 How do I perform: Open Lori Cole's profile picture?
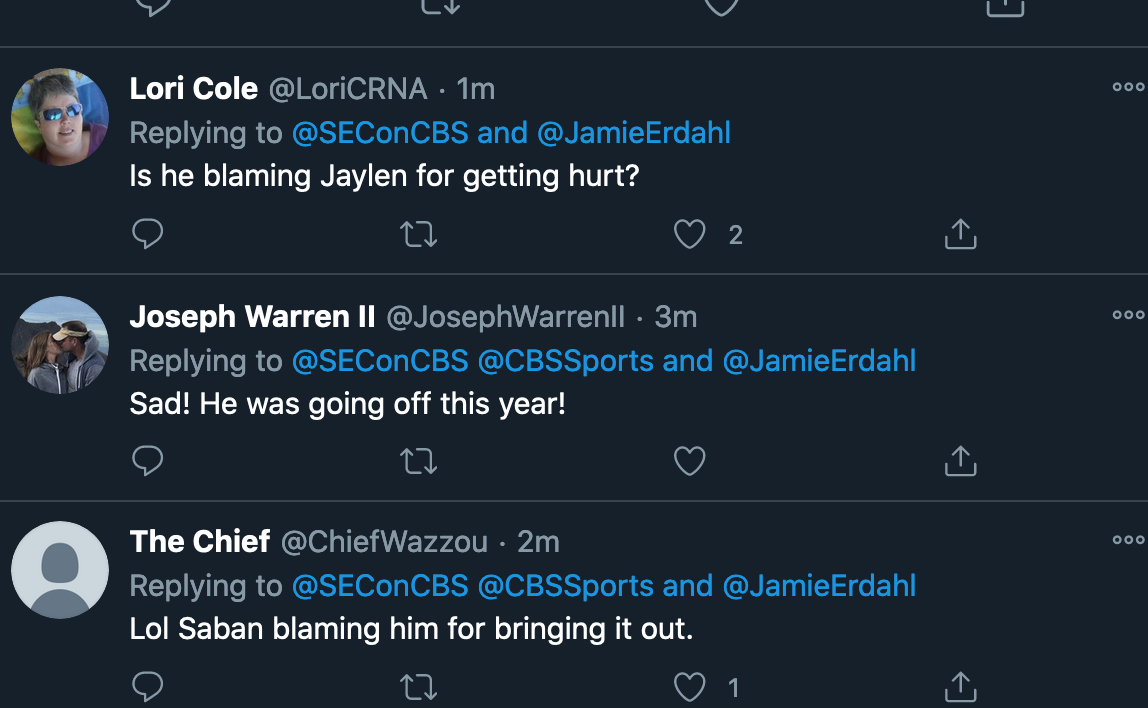click(60, 117)
